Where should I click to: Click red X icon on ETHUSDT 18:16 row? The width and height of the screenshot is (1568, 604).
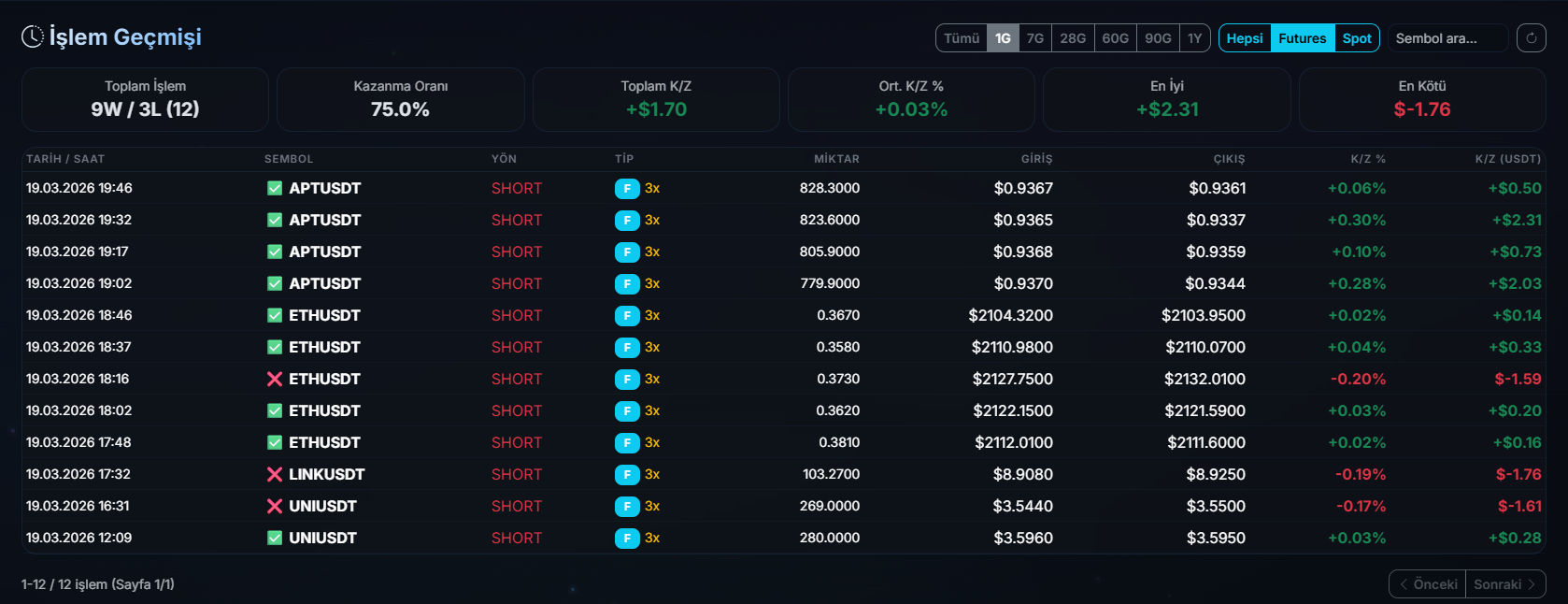click(x=275, y=379)
